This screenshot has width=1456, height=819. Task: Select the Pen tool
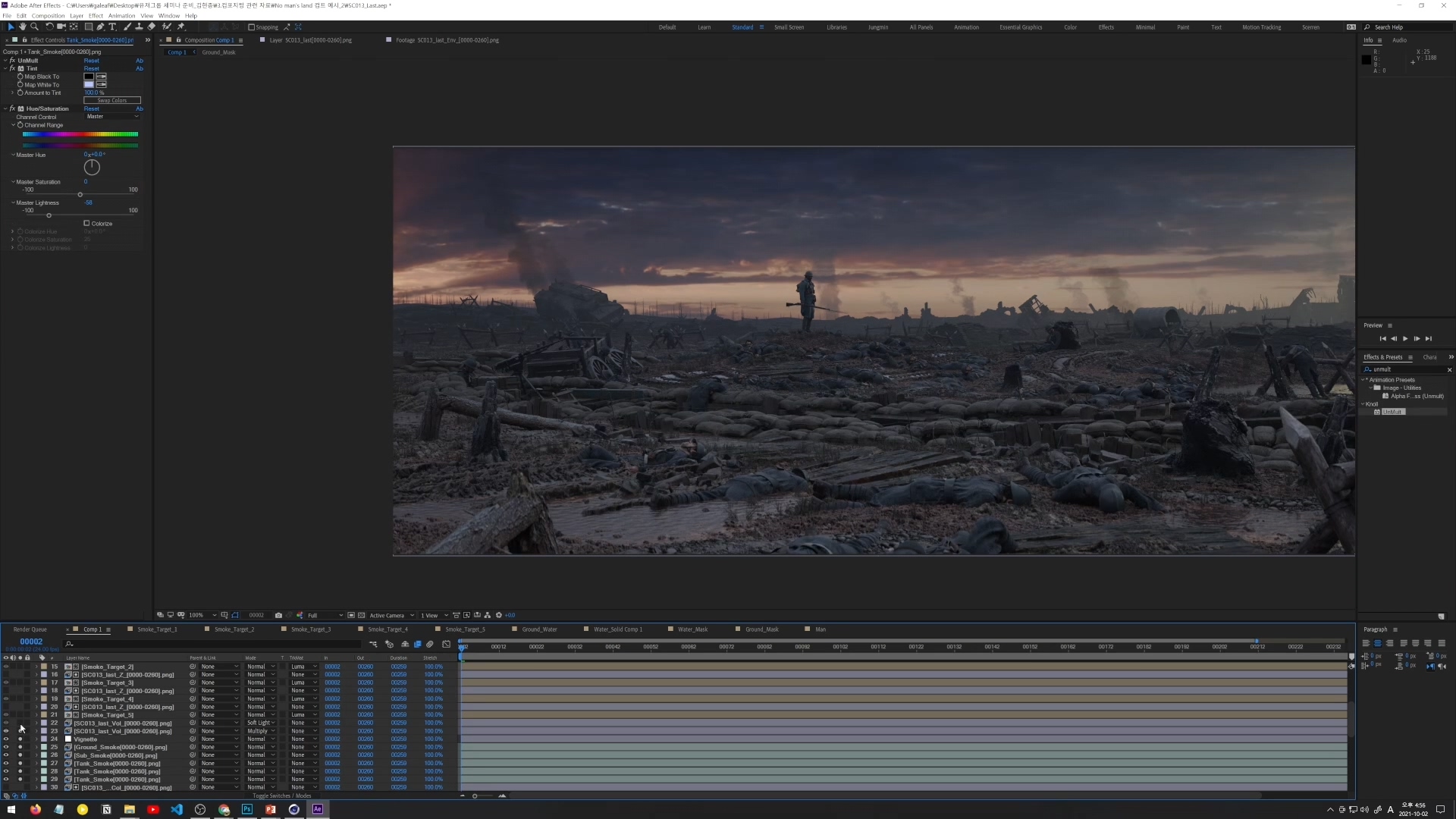[100, 27]
